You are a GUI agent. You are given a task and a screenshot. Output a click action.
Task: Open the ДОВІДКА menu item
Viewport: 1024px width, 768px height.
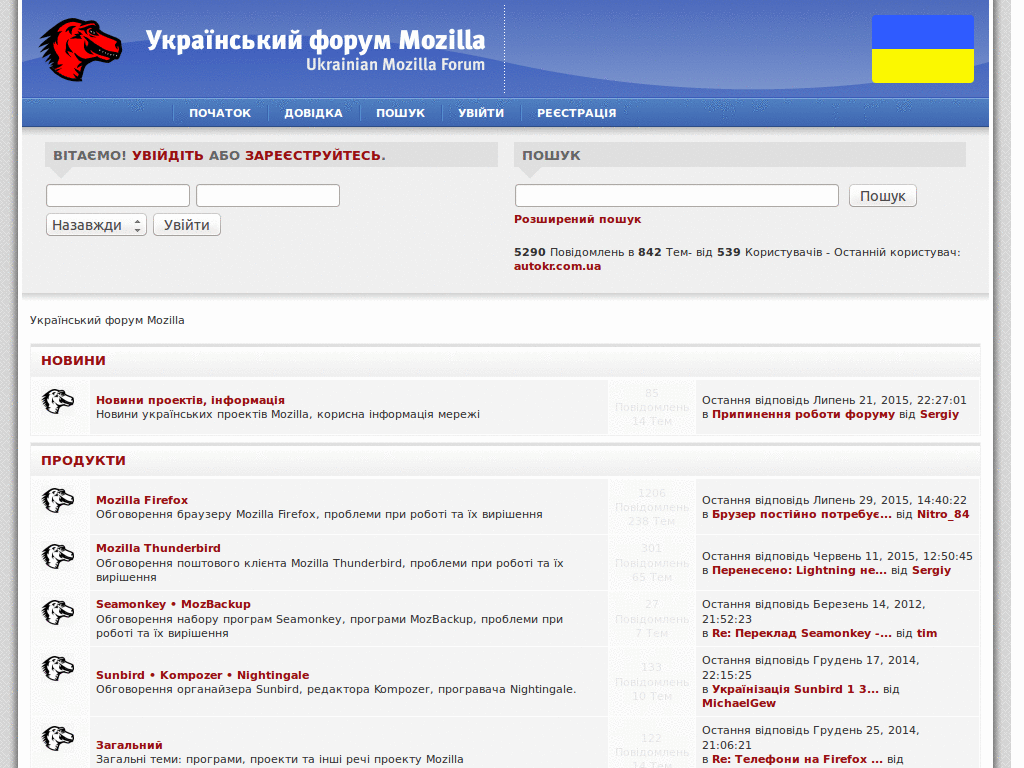tap(313, 113)
